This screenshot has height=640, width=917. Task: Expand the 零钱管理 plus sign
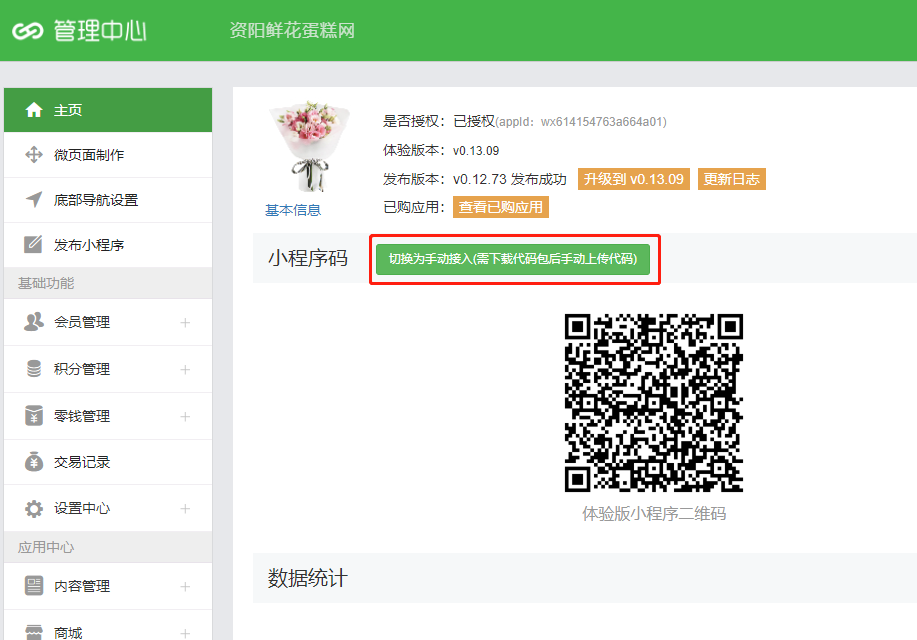(185, 416)
